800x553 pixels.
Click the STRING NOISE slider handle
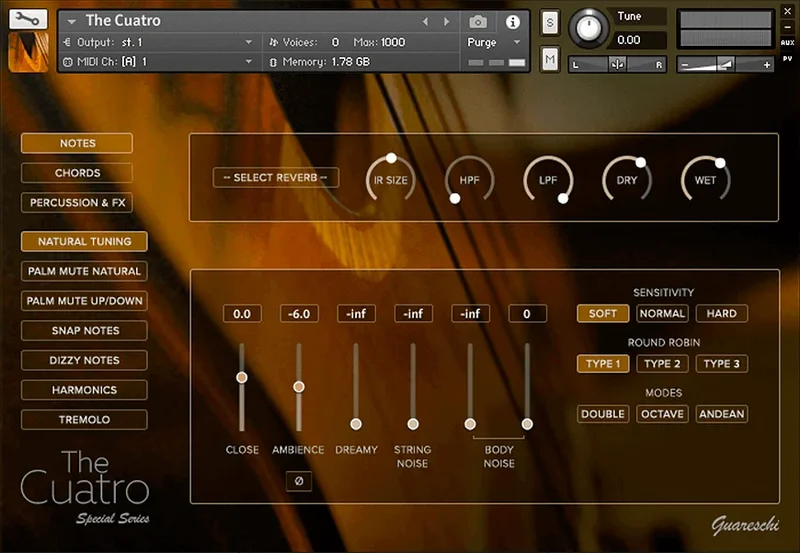pos(413,424)
